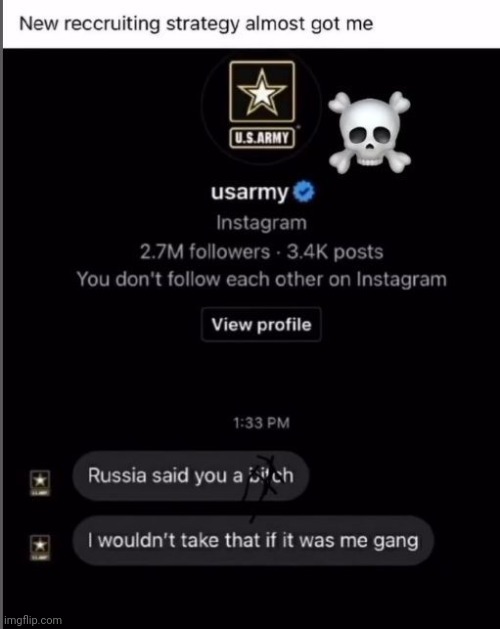Click the imgflip.com watermark

[33, 620]
